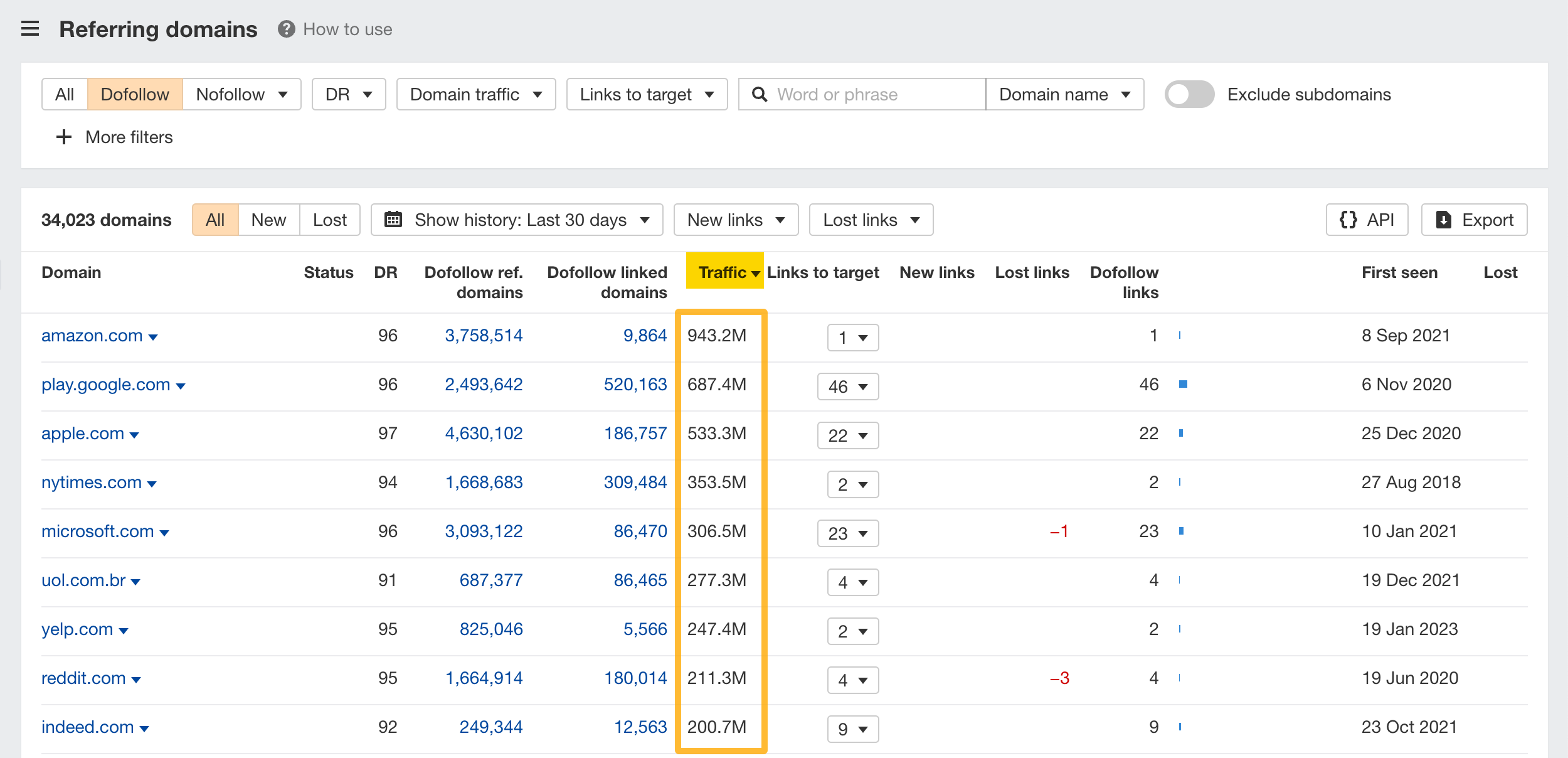Open the Domain traffic dropdown
1568x758 pixels.
pyautogui.click(x=476, y=95)
